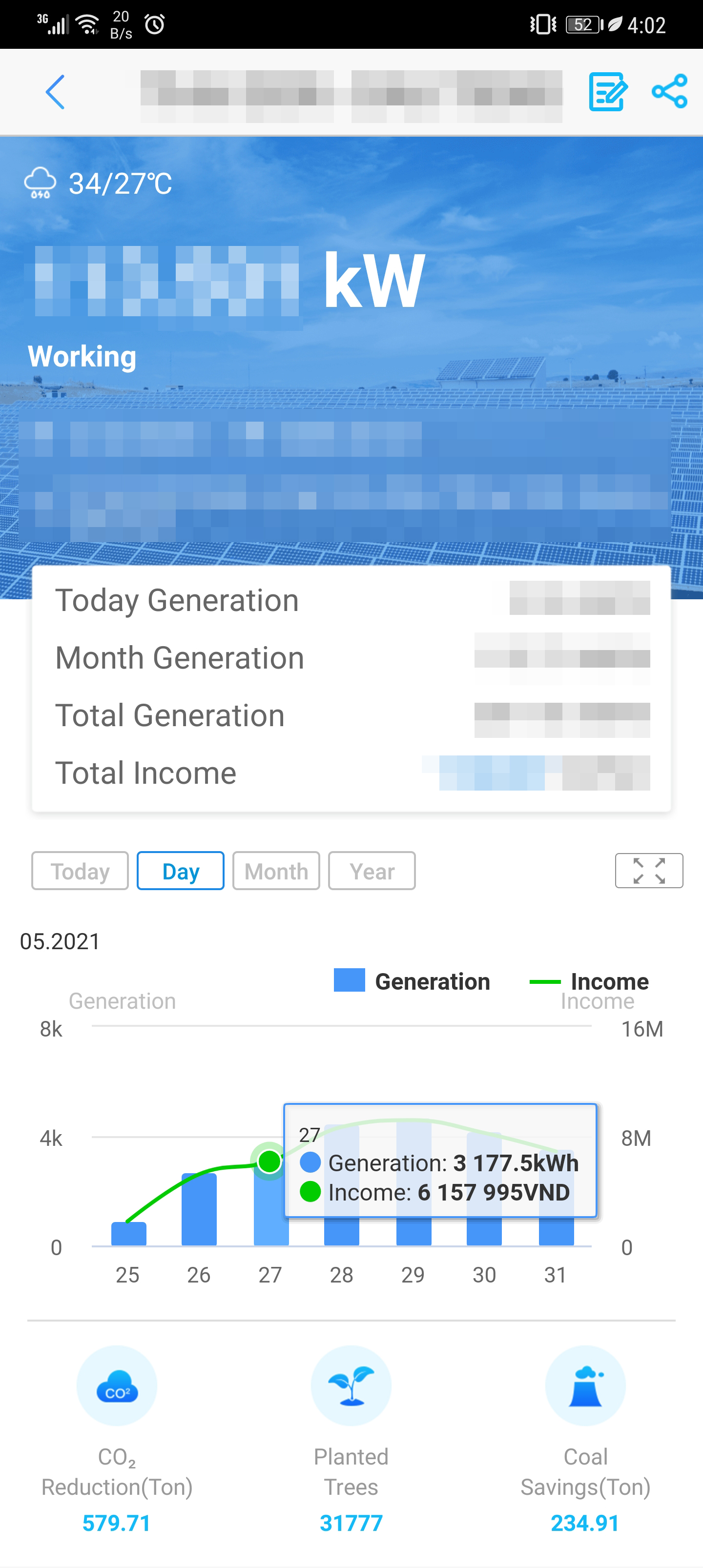Tap the share icon
Viewport: 703px width, 1568px height.
669,92
